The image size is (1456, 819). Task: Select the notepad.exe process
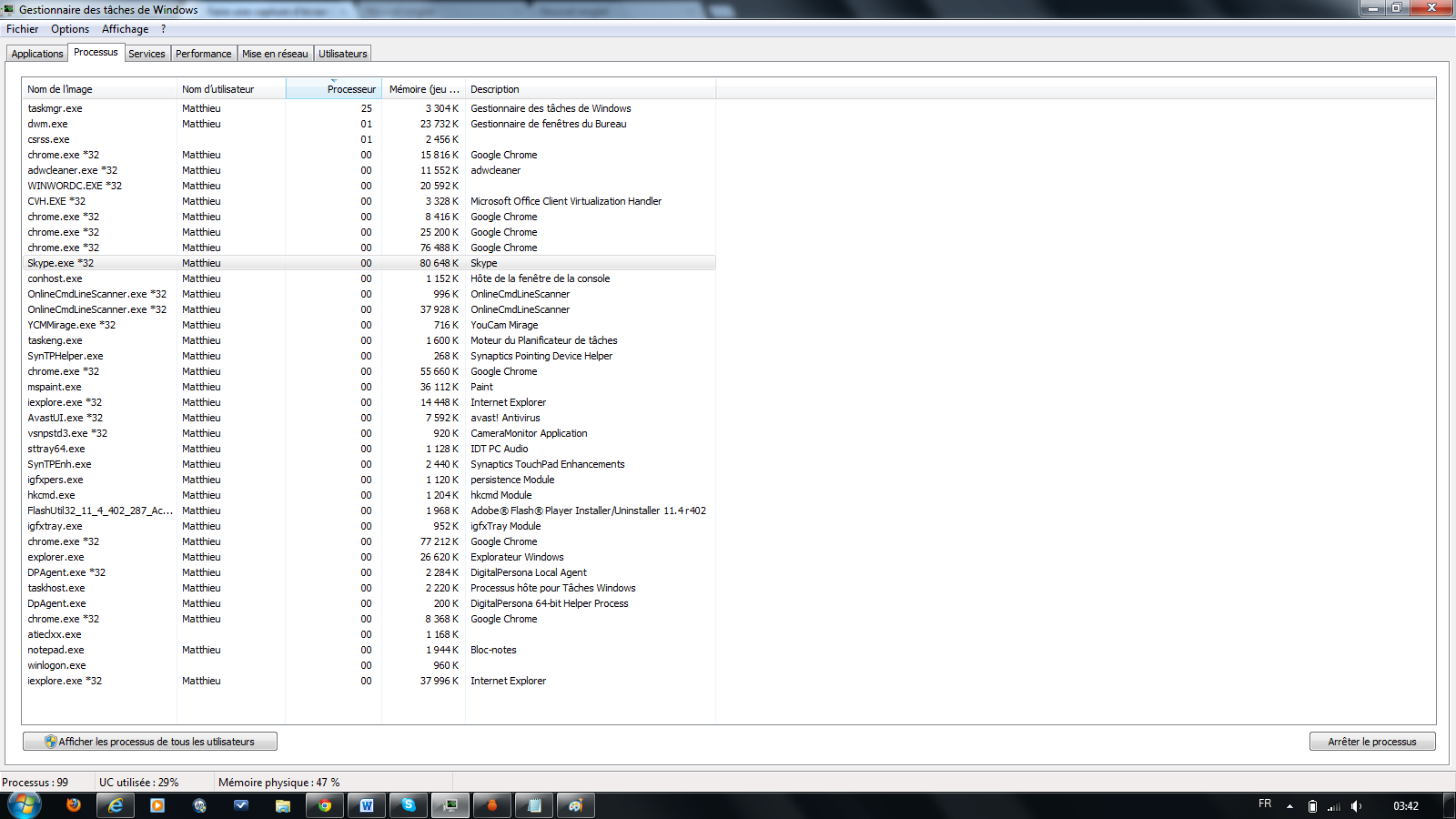click(369, 650)
